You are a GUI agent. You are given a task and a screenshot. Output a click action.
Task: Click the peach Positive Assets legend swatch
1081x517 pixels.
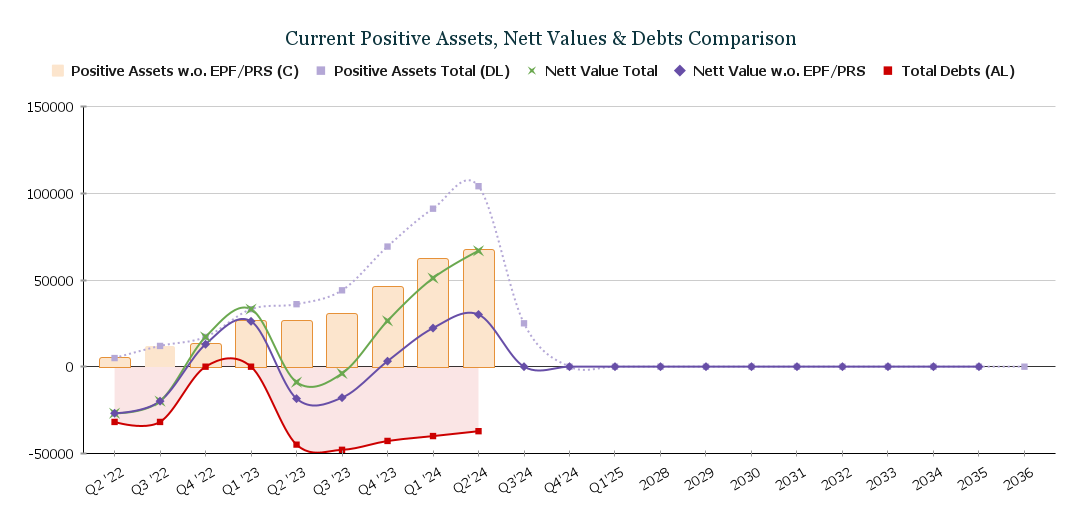(58, 71)
